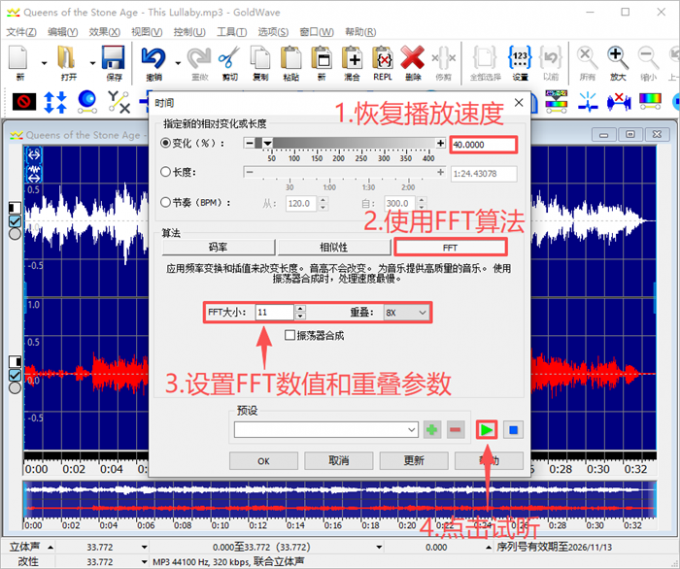Open the View menu
The image size is (680, 569).
coord(147,32)
